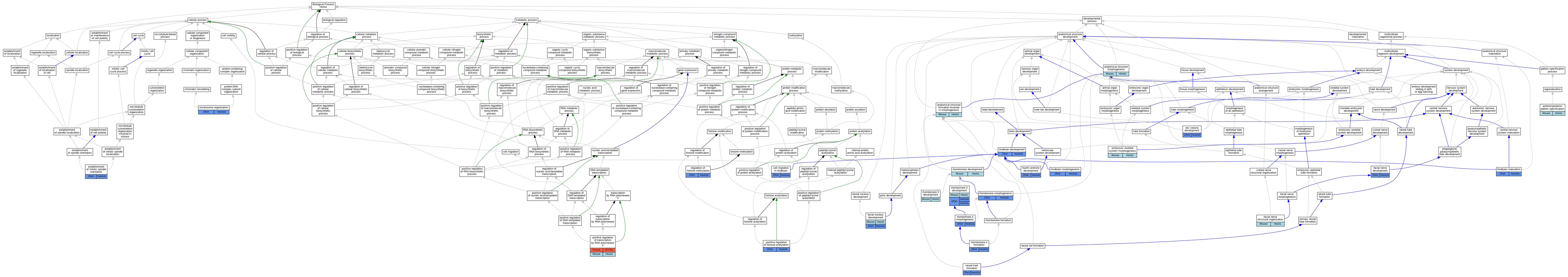Click the 'biological regulation' node
The image size is (1568, 277).
334,20
